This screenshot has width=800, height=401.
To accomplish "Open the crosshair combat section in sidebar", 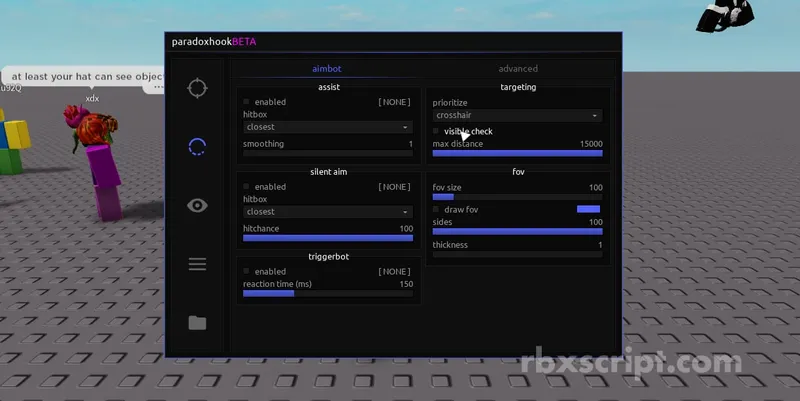I will (x=197, y=88).
